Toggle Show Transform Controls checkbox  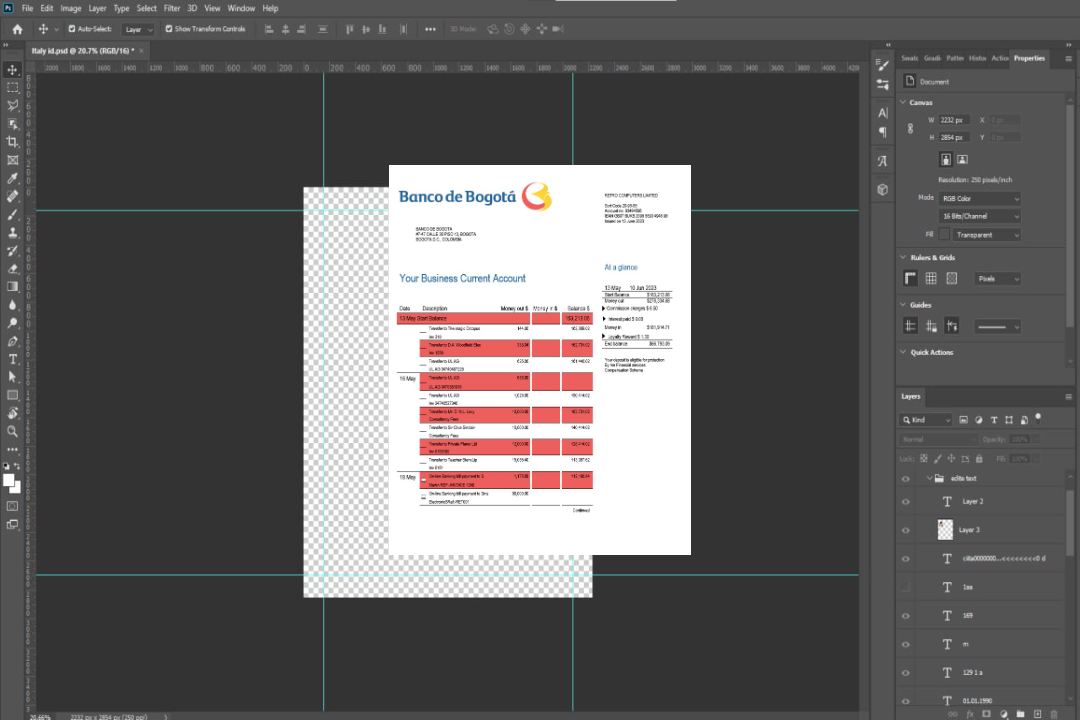[x=169, y=29]
